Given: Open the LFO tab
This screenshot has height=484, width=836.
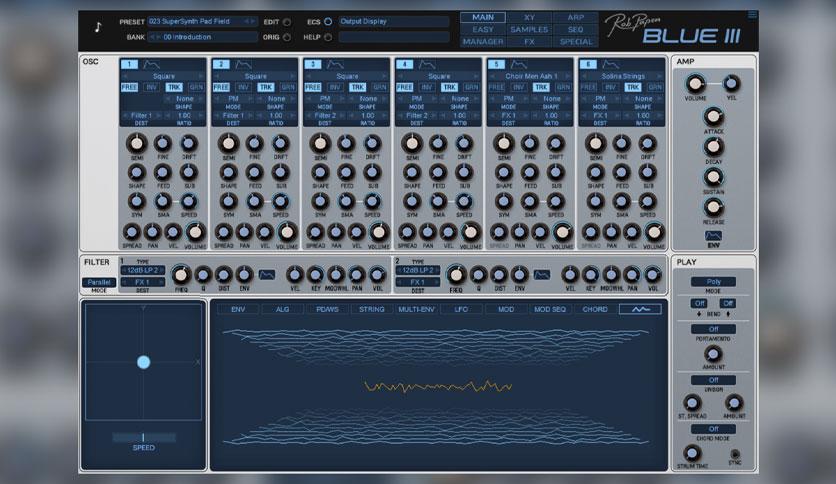Looking at the screenshot, I should 461,309.
